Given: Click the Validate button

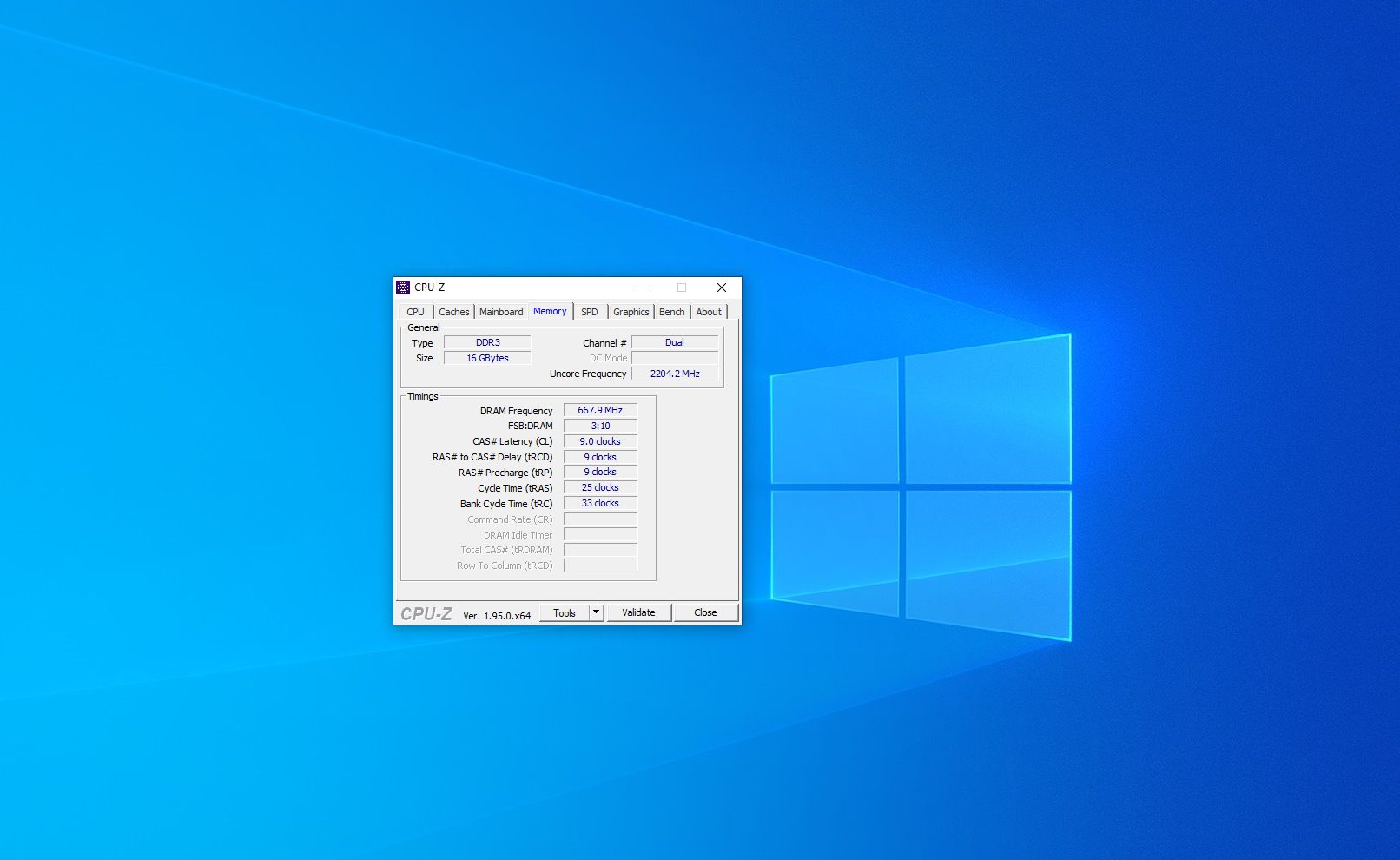Looking at the screenshot, I should (x=639, y=612).
